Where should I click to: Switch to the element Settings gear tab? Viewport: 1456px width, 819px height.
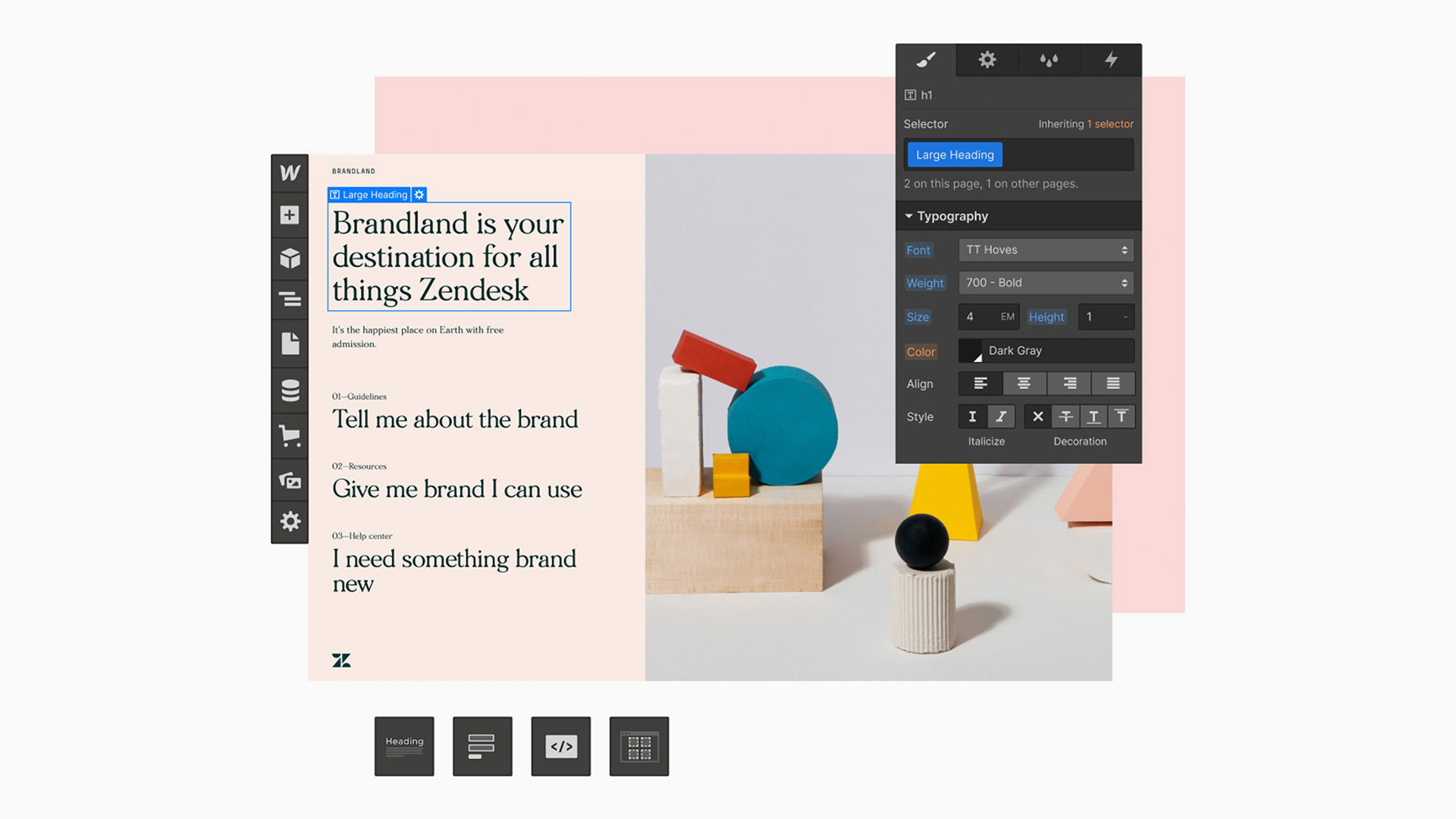[987, 60]
